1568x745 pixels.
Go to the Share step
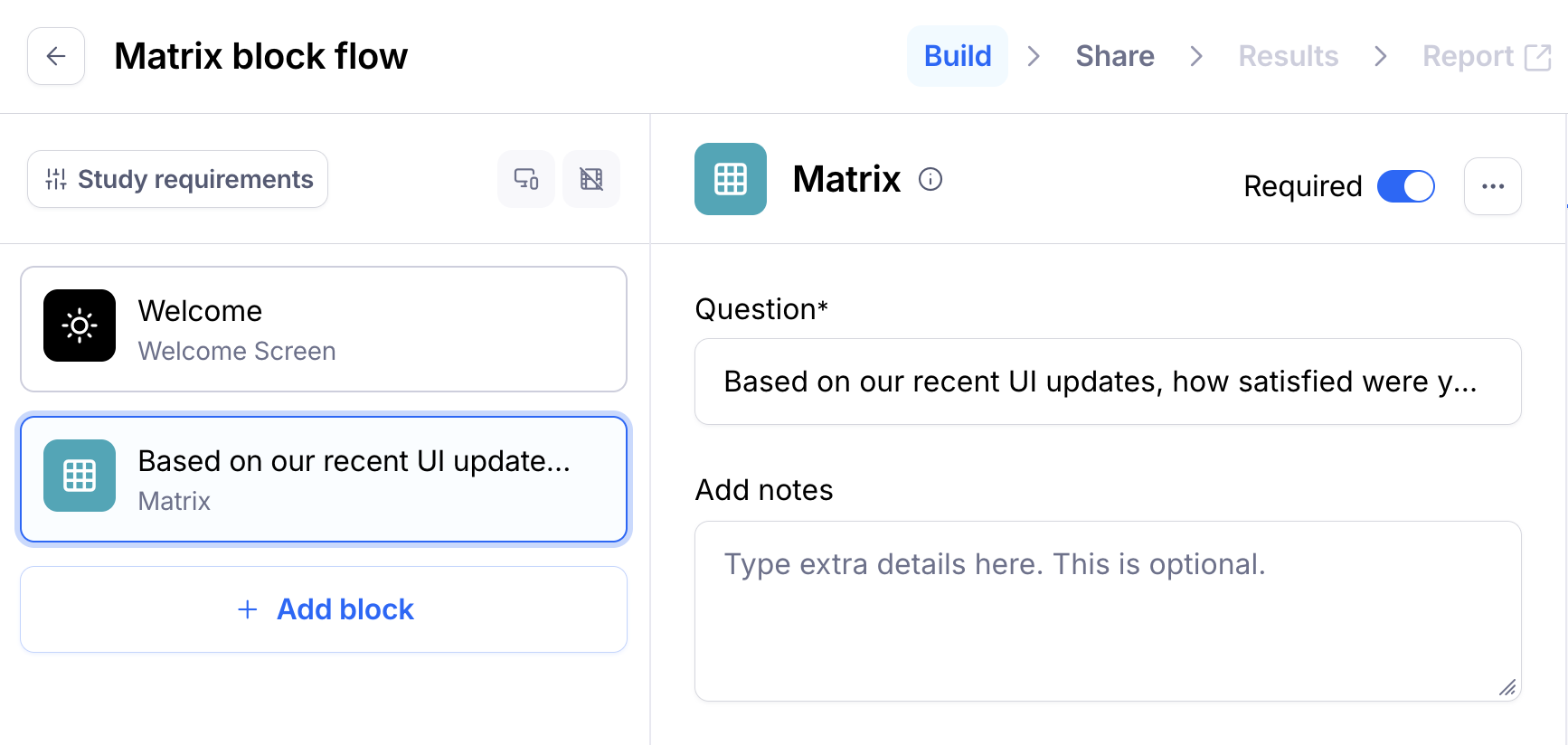(1115, 56)
